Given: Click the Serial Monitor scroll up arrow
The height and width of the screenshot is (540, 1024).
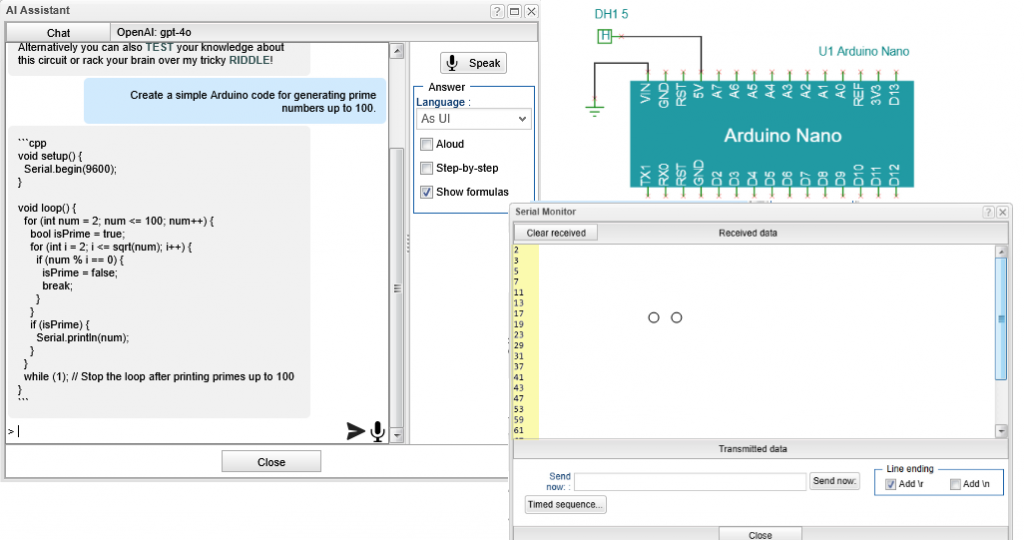Looking at the screenshot, I should pyautogui.click(x=1001, y=251).
